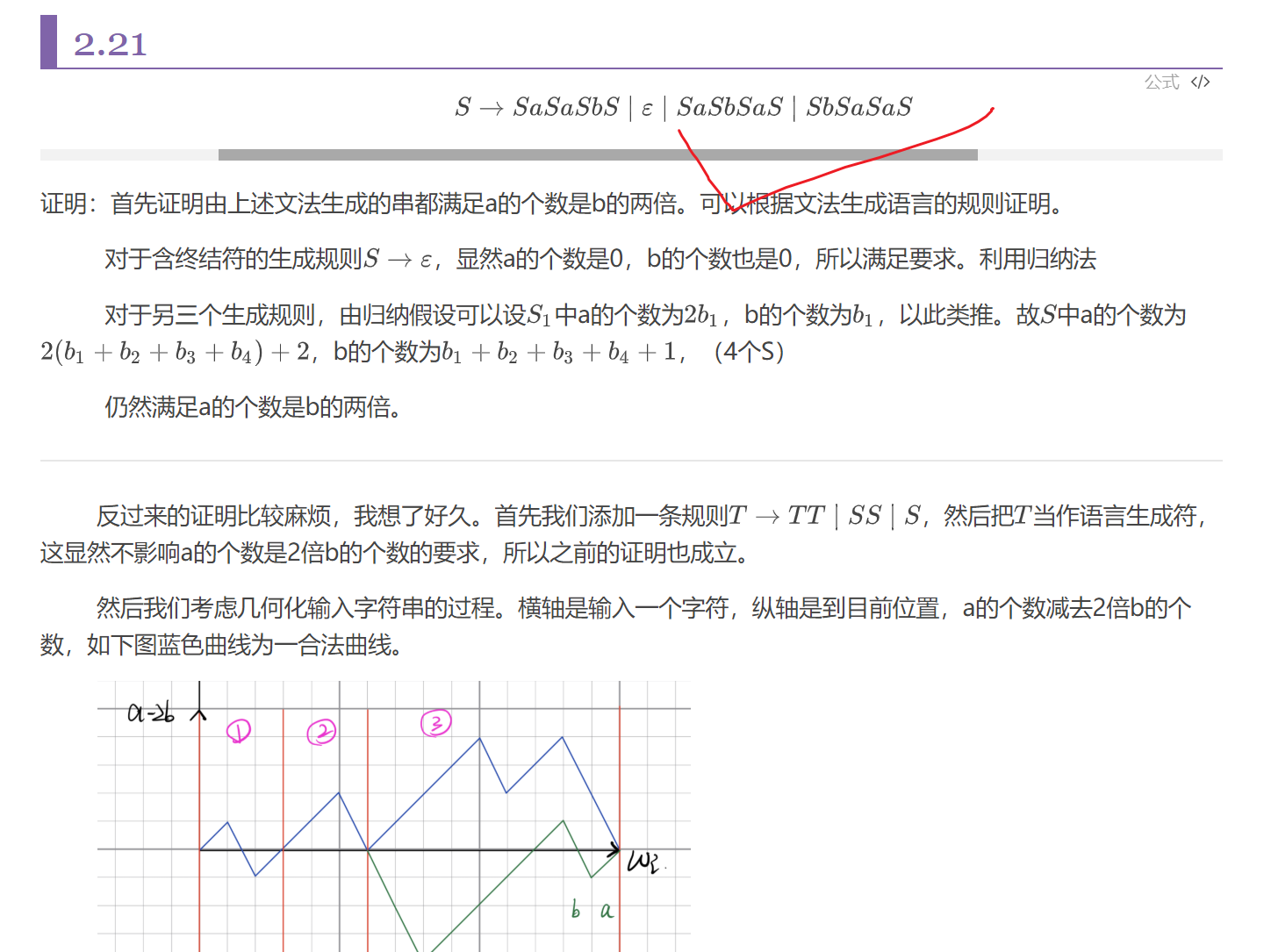The width and height of the screenshot is (1271, 952).
Task: Click the x-axis arrowhead in the graph
Action: tap(614, 849)
